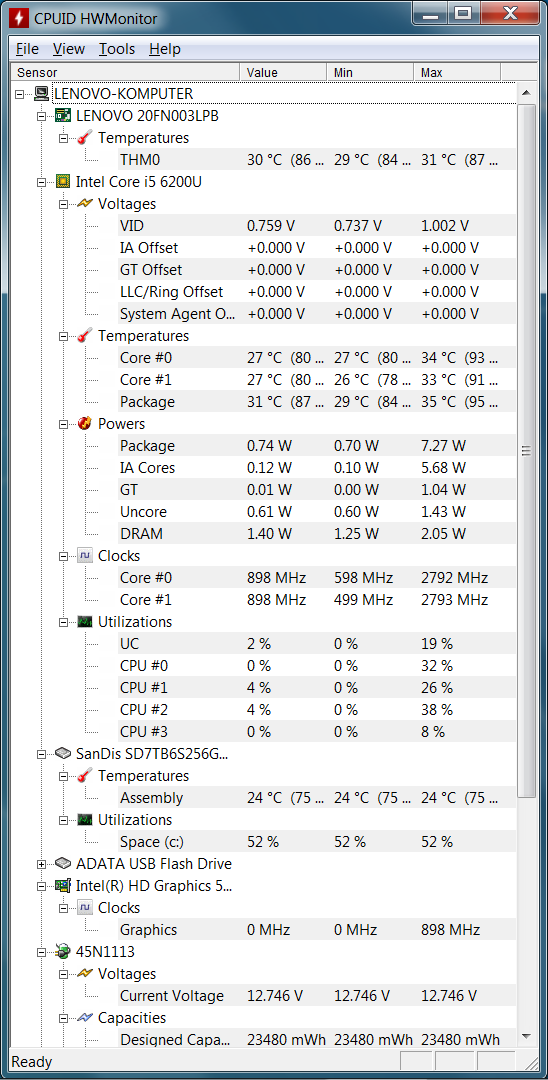Click the Max column header
Image resolution: width=548 pixels, height=1080 pixels.
pos(457,72)
